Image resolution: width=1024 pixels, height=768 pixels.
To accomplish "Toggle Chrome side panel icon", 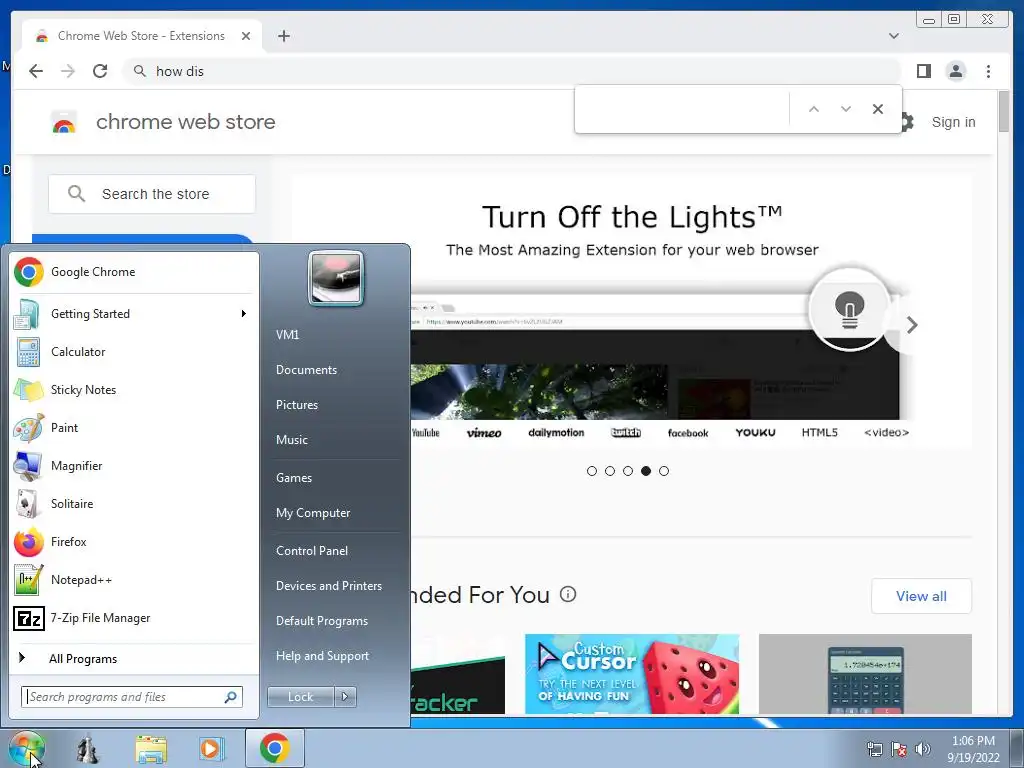I will coord(923,71).
